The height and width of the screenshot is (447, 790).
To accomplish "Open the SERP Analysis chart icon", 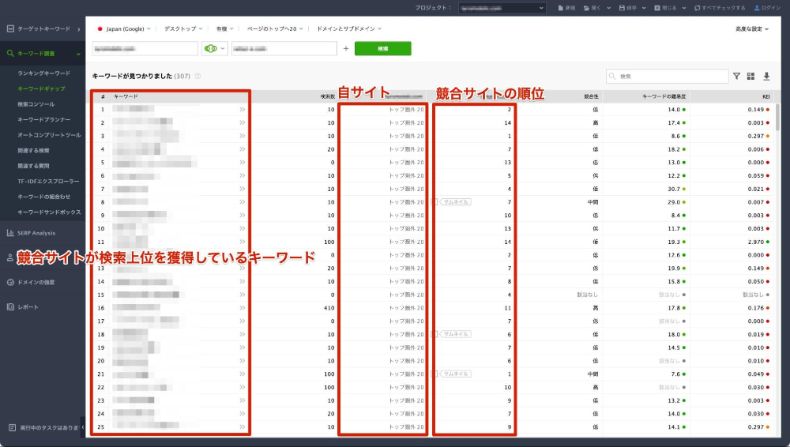I will 10,233.
